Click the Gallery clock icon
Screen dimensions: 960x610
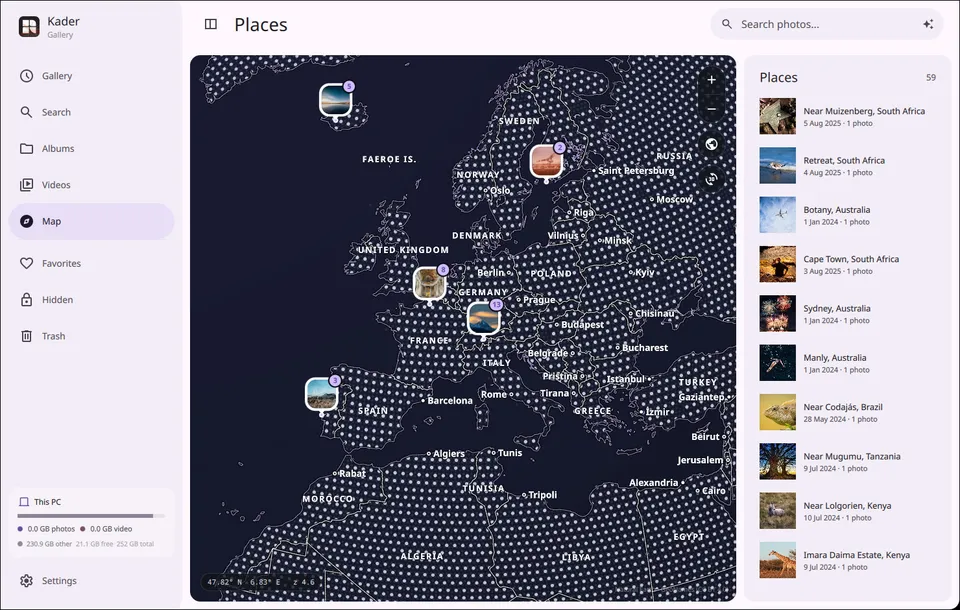point(26,76)
